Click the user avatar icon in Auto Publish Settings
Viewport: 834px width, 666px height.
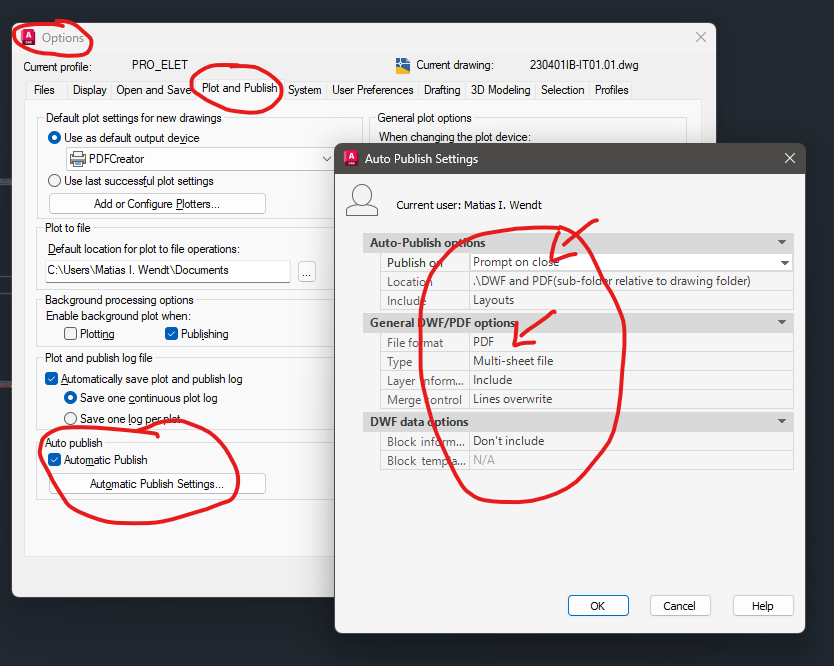362,200
